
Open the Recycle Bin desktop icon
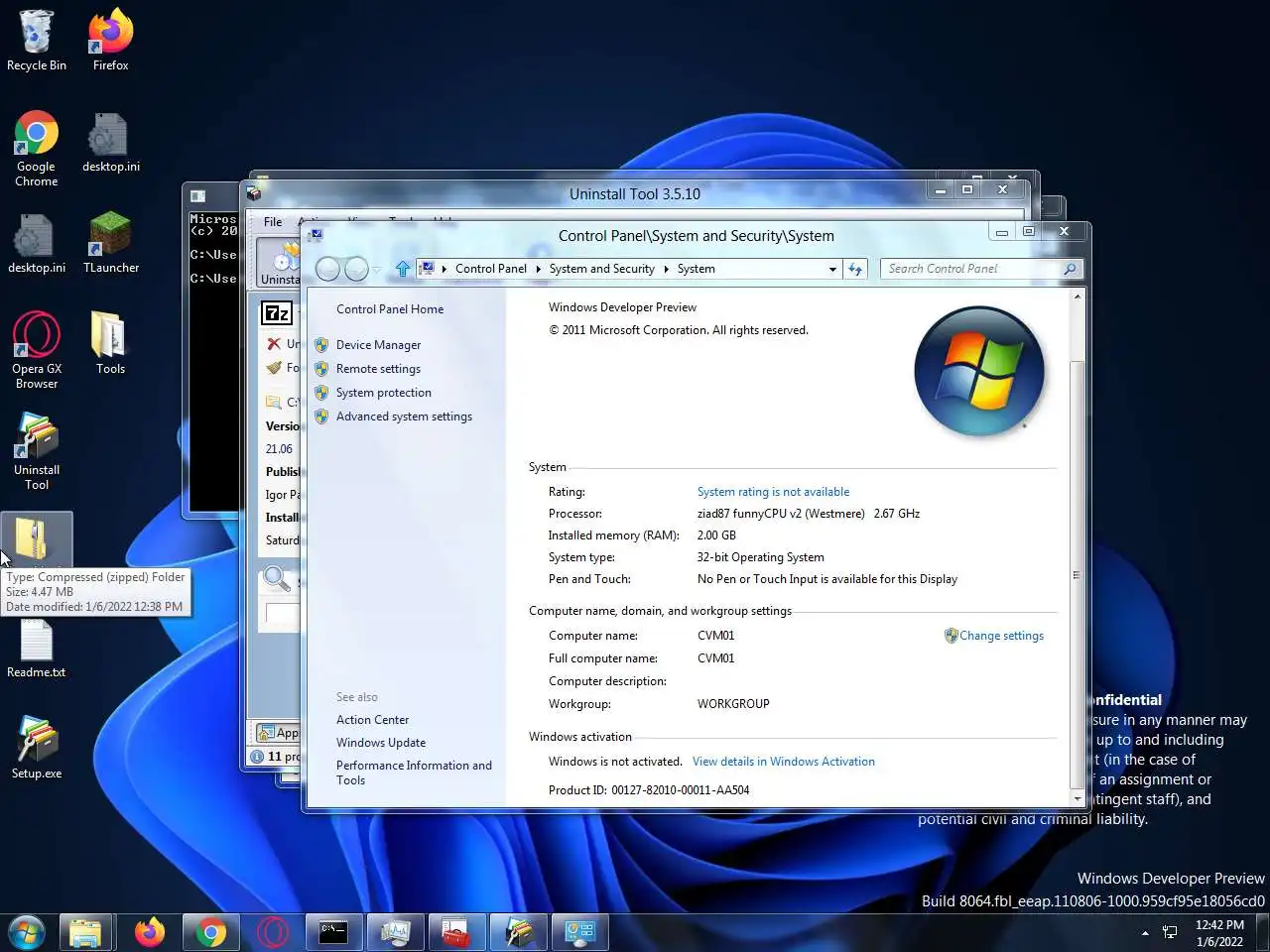coord(36,41)
